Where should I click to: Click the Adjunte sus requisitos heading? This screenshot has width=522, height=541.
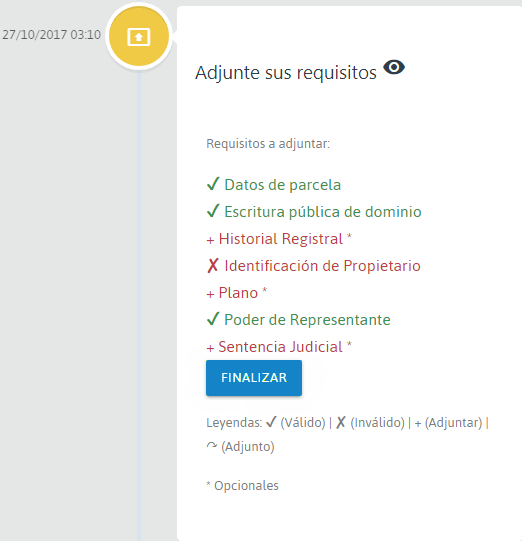coord(286,73)
